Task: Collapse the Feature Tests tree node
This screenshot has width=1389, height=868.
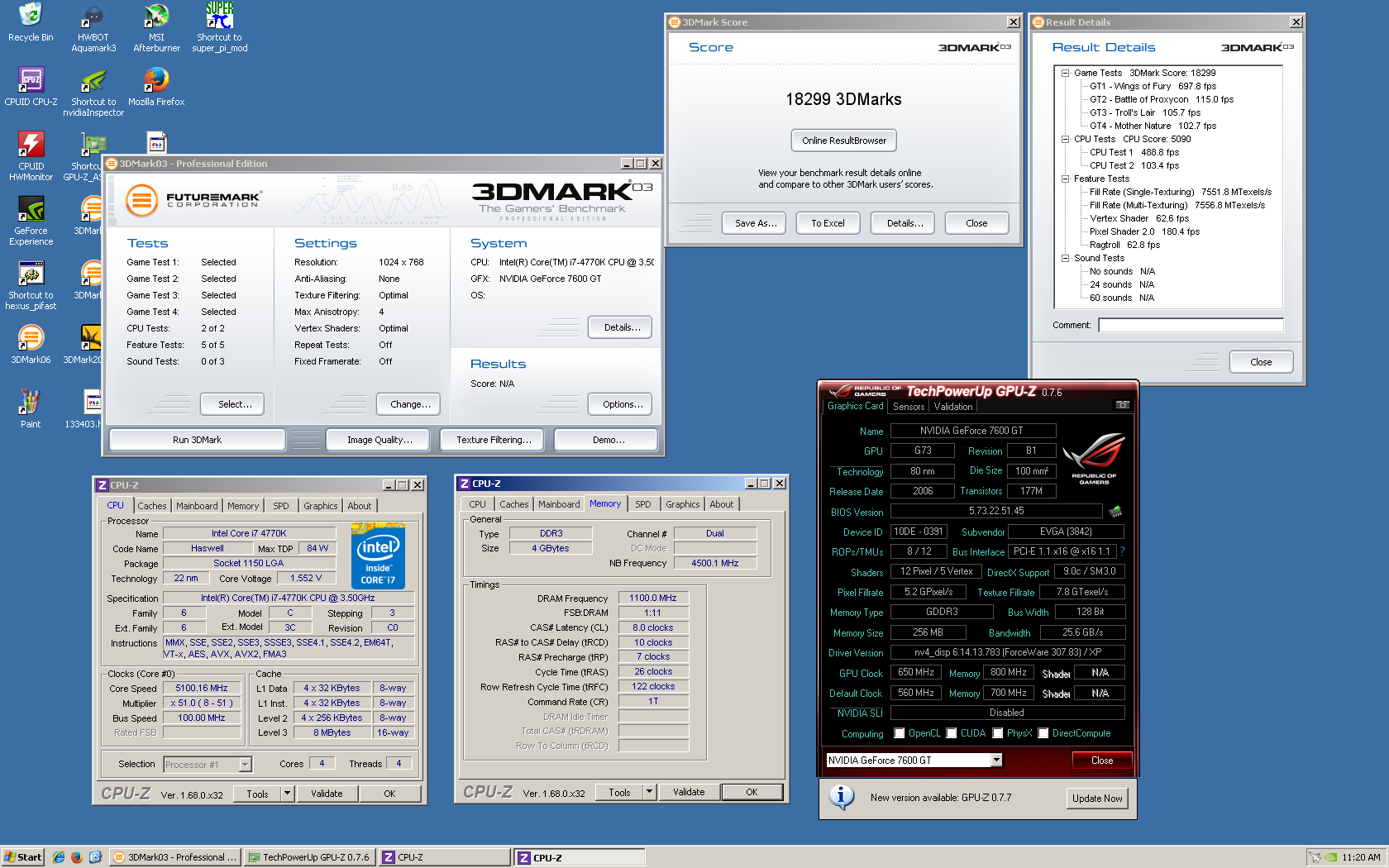Action: coord(1066,179)
